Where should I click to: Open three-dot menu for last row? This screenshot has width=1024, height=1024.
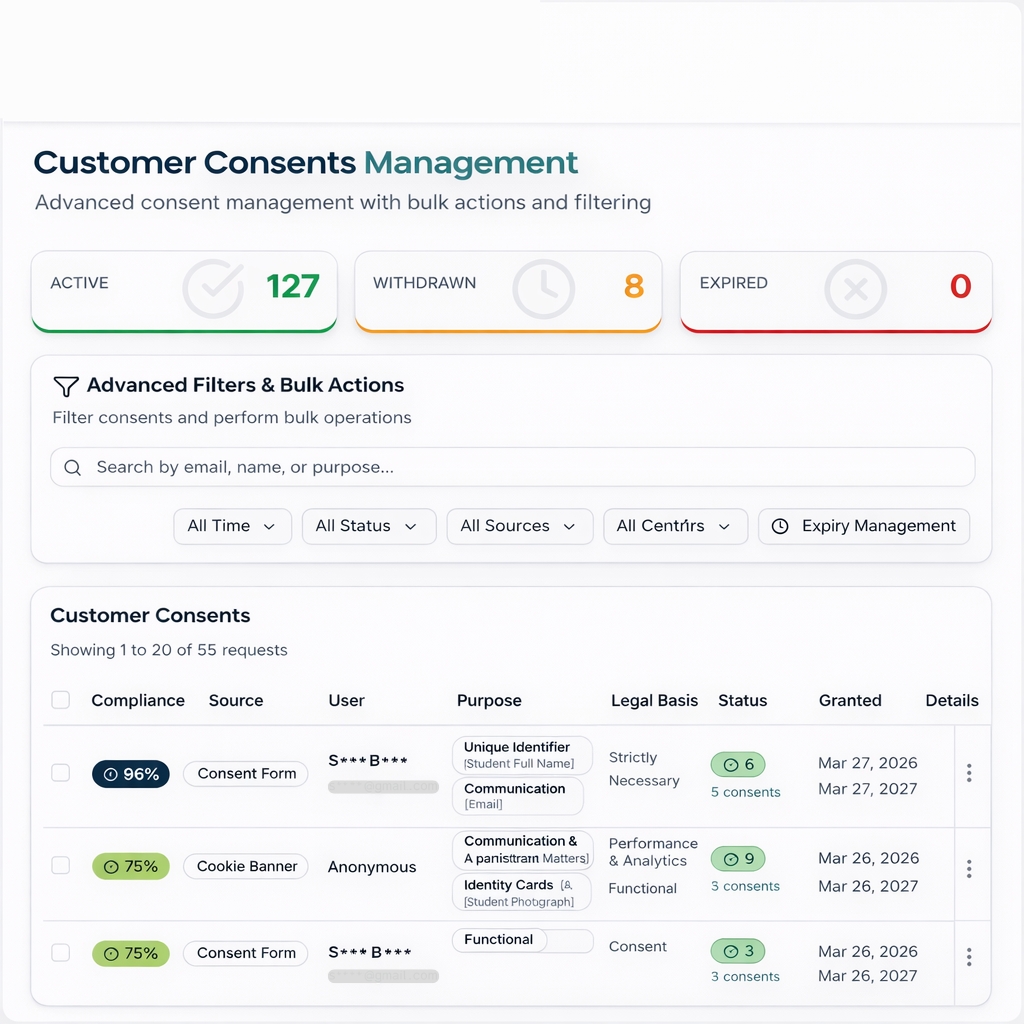click(968, 957)
